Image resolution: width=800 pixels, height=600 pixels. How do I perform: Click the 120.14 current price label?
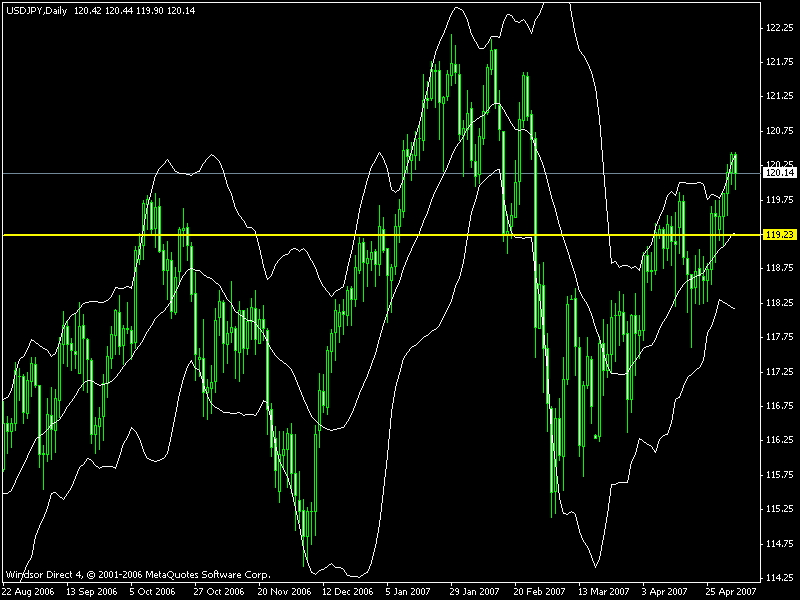(x=780, y=173)
